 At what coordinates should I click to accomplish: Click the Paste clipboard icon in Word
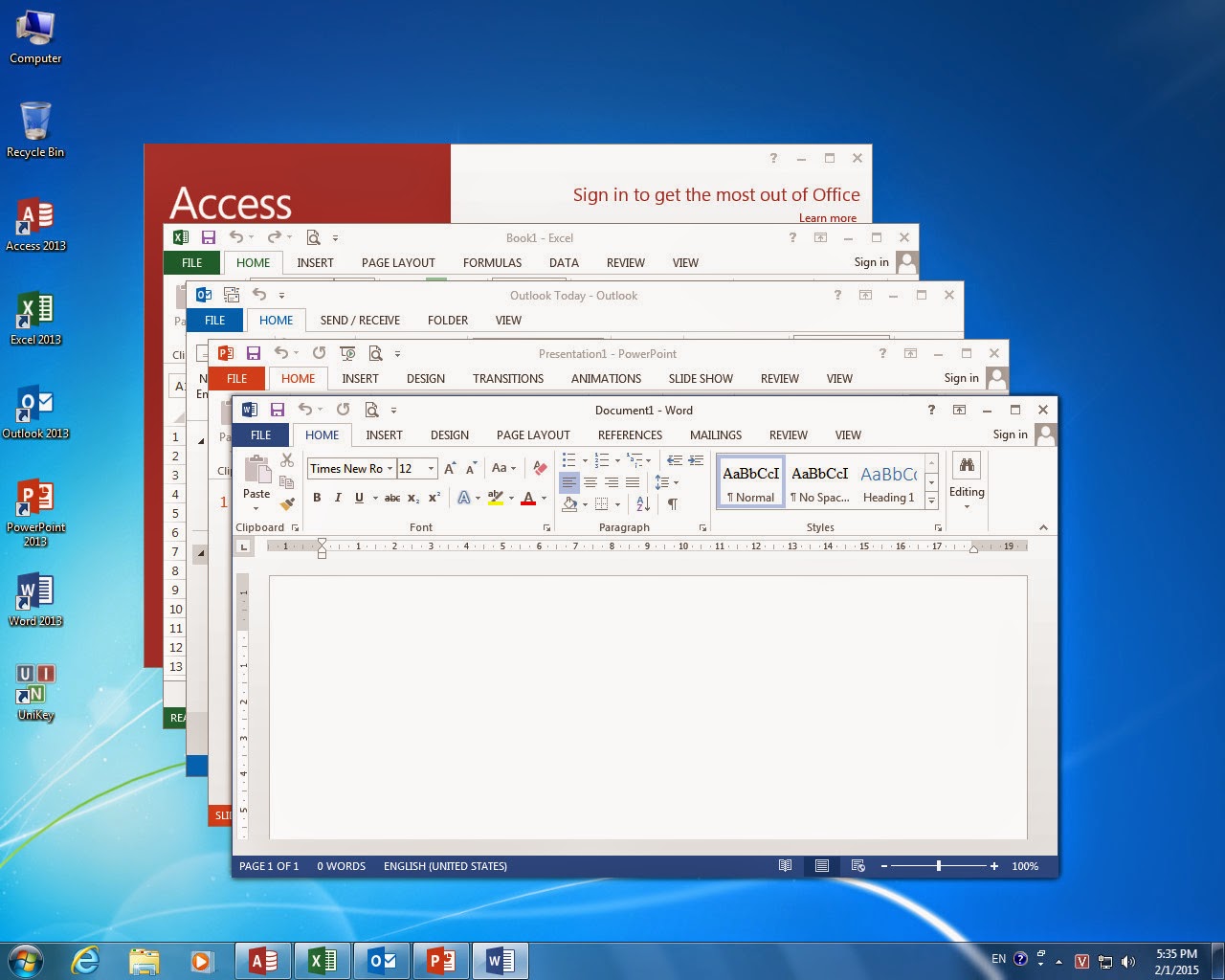point(256,469)
